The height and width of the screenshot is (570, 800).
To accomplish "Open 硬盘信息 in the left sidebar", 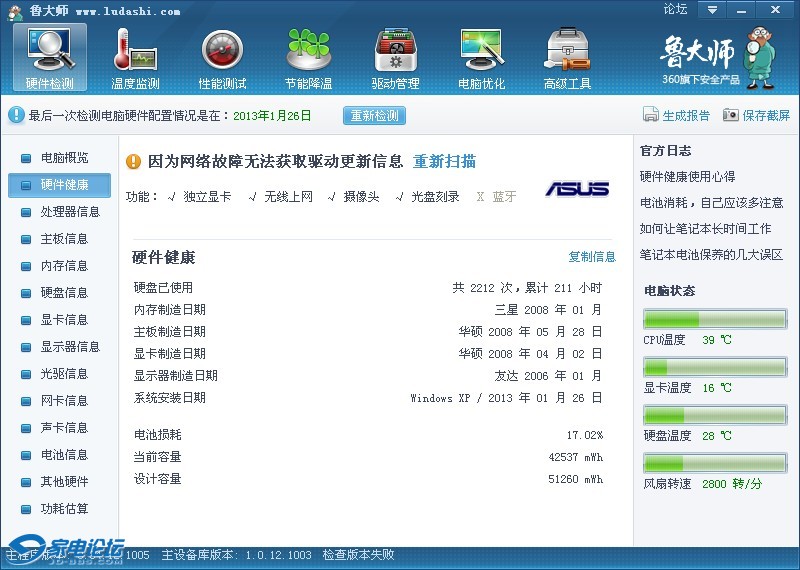I will pos(64,293).
